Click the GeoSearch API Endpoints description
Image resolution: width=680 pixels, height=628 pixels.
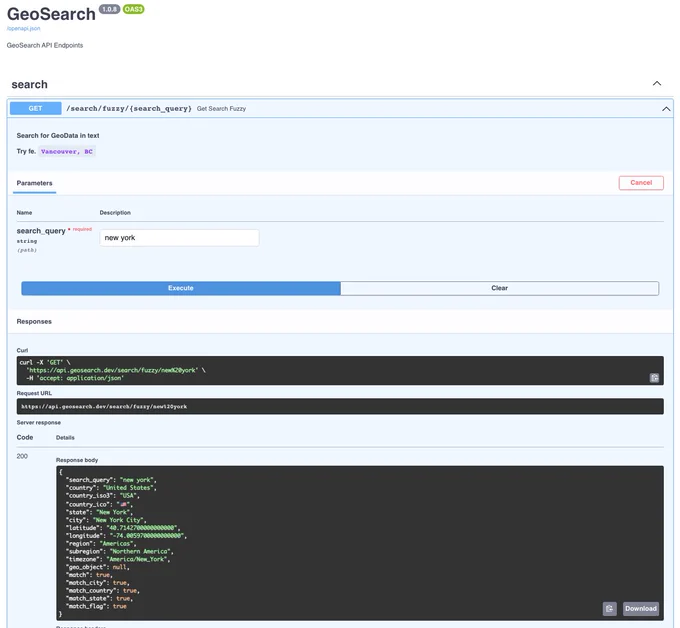click(45, 45)
